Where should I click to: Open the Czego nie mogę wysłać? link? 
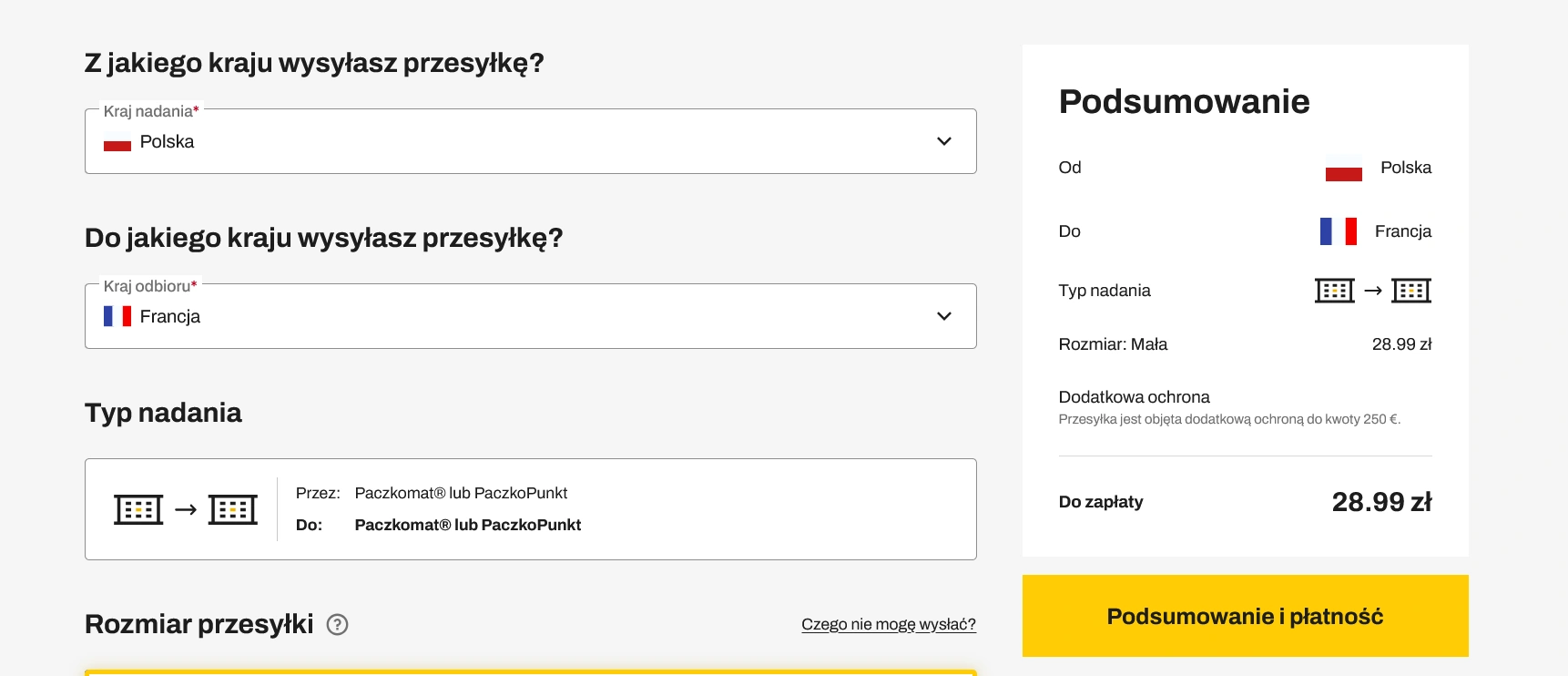tap(888, 624)
